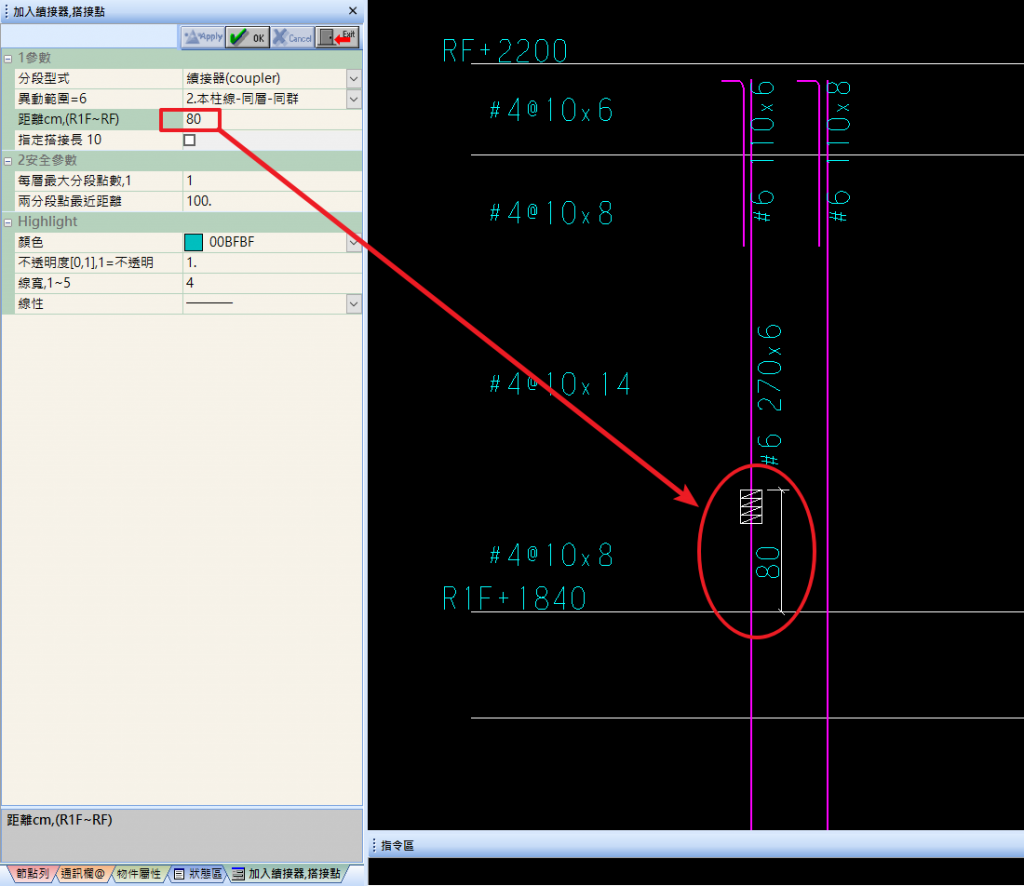Switch to the 狀態區 tab
Image resolution: width=1024 pixels, height=886 pixels.
[x=199, y=874]
